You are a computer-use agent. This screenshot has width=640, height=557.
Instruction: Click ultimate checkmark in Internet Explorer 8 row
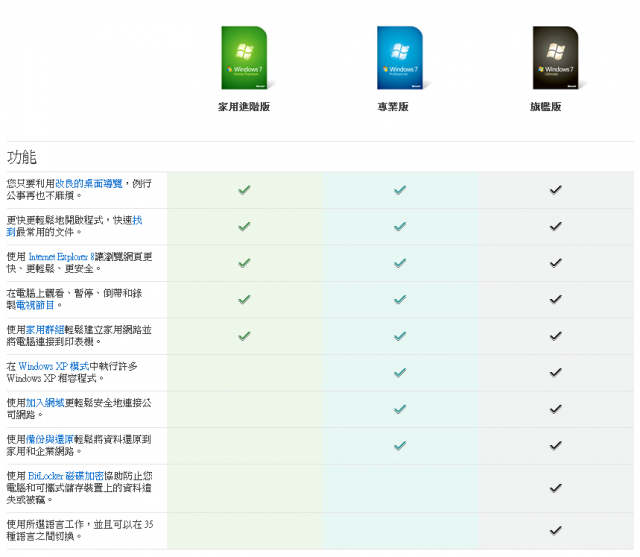(x=556, y=263)
